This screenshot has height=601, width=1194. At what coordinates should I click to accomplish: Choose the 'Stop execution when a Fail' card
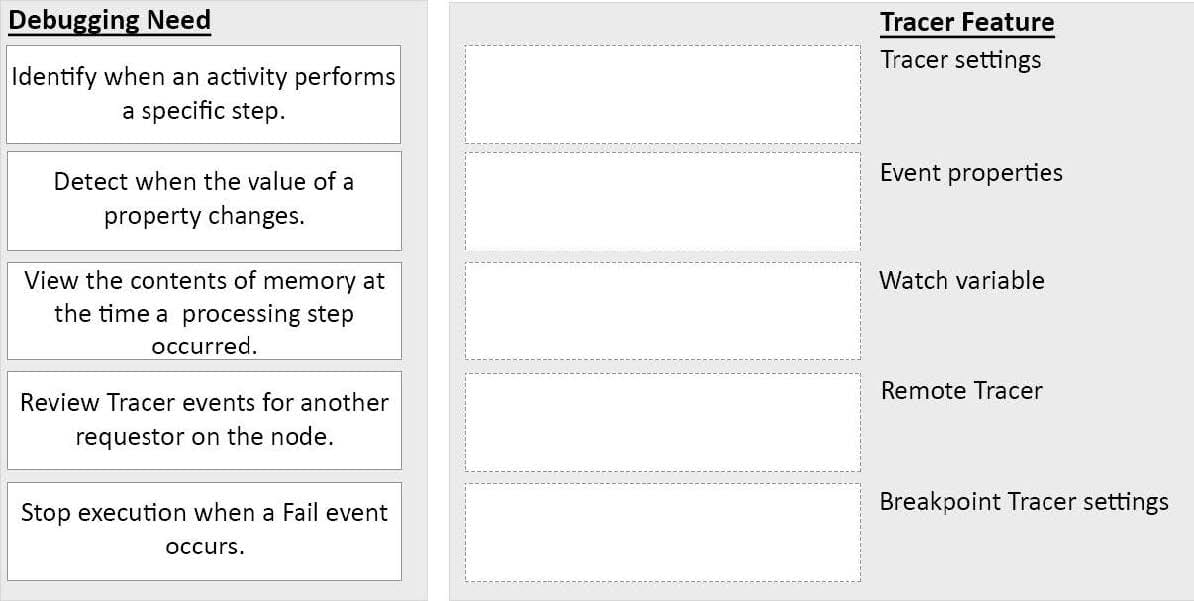pos(204,531)
